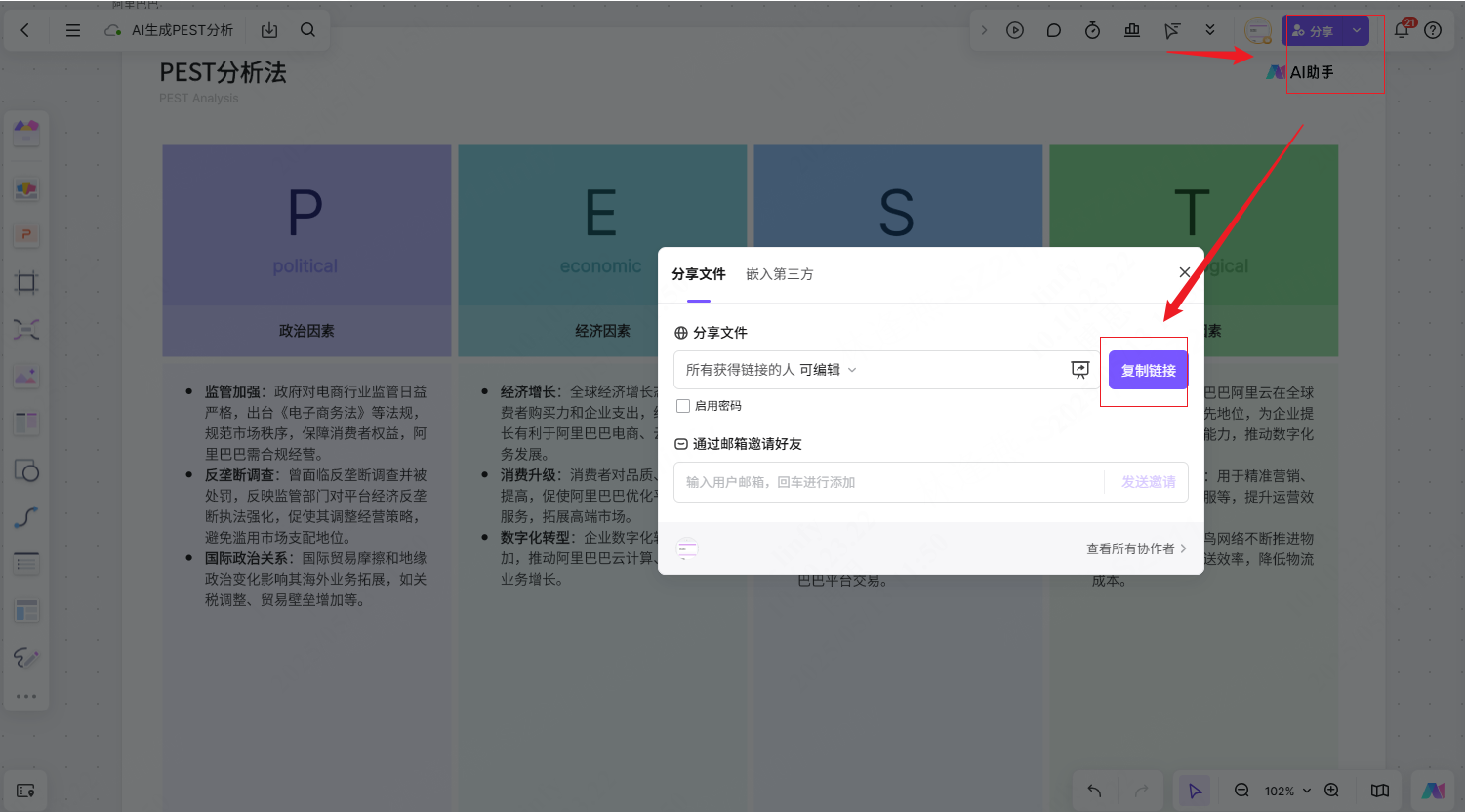This screenshot has width=1465, height=812.
Task: Switch to the 分享文件 tab
Action: point(699,274)
